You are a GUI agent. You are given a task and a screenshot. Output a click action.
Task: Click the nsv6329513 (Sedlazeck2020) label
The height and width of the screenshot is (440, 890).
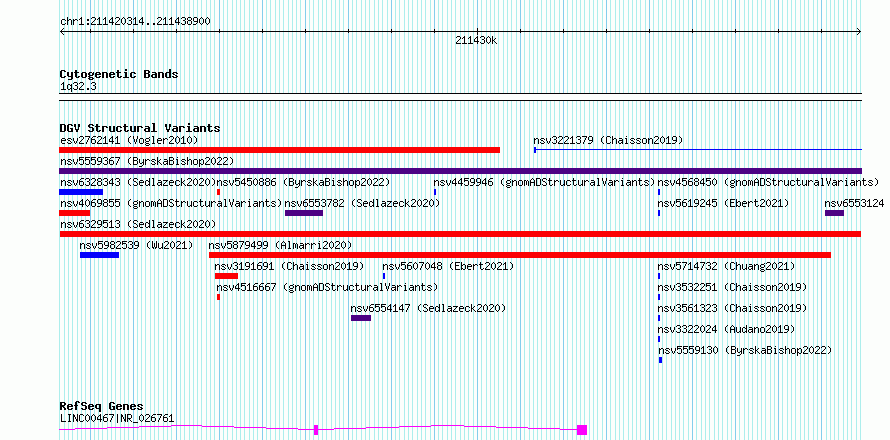click(138, 224)
